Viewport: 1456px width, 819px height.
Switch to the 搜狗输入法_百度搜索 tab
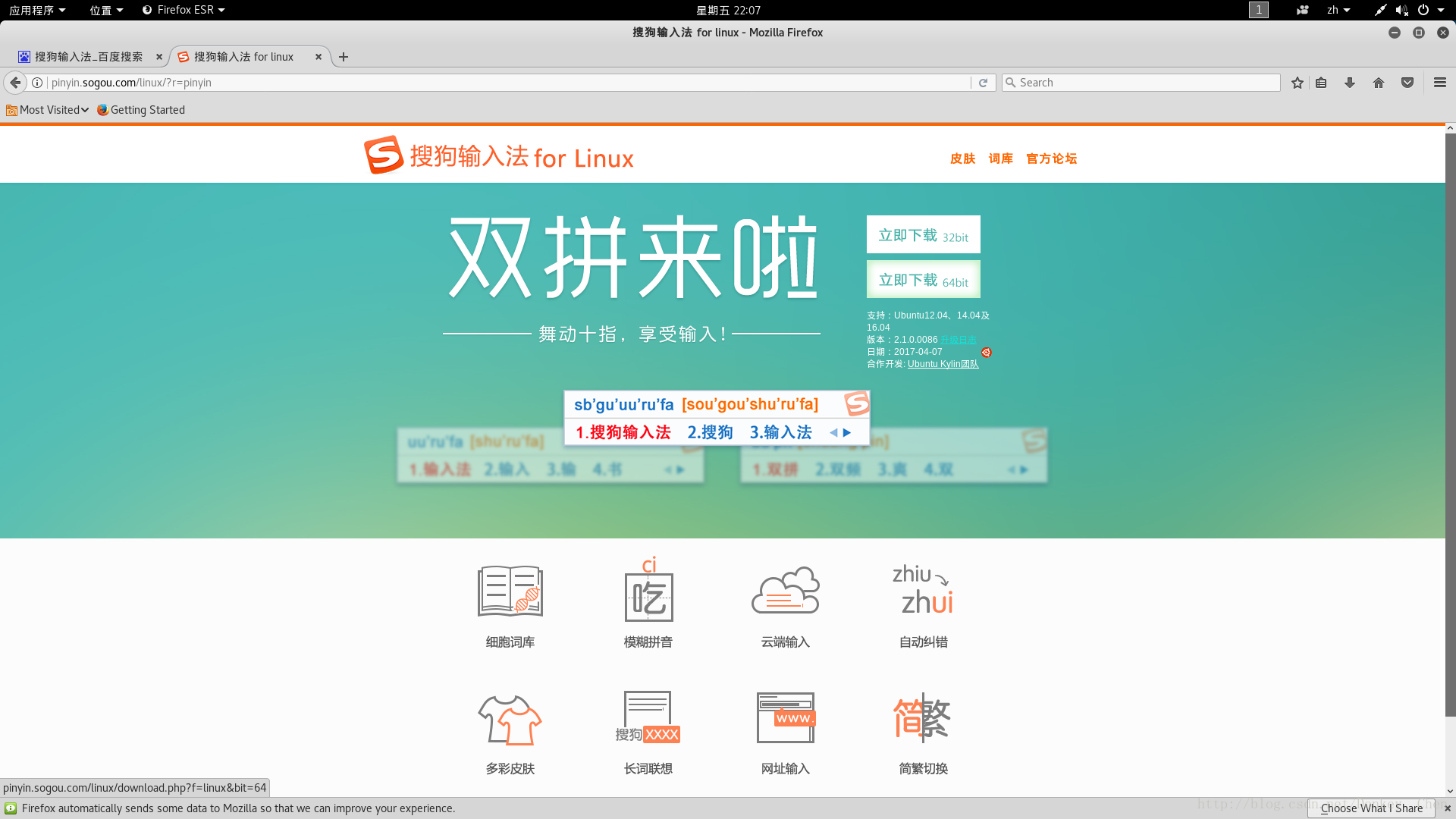[x=89, y=57]
